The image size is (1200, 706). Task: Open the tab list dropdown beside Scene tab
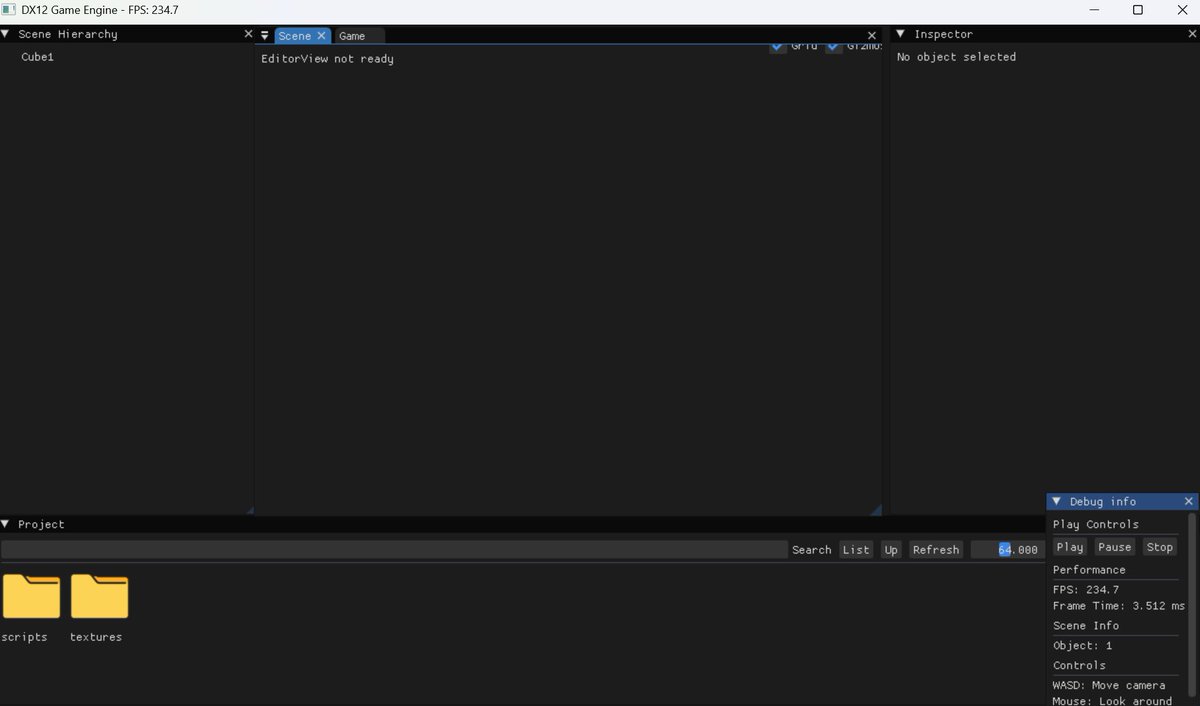[265, 36]
